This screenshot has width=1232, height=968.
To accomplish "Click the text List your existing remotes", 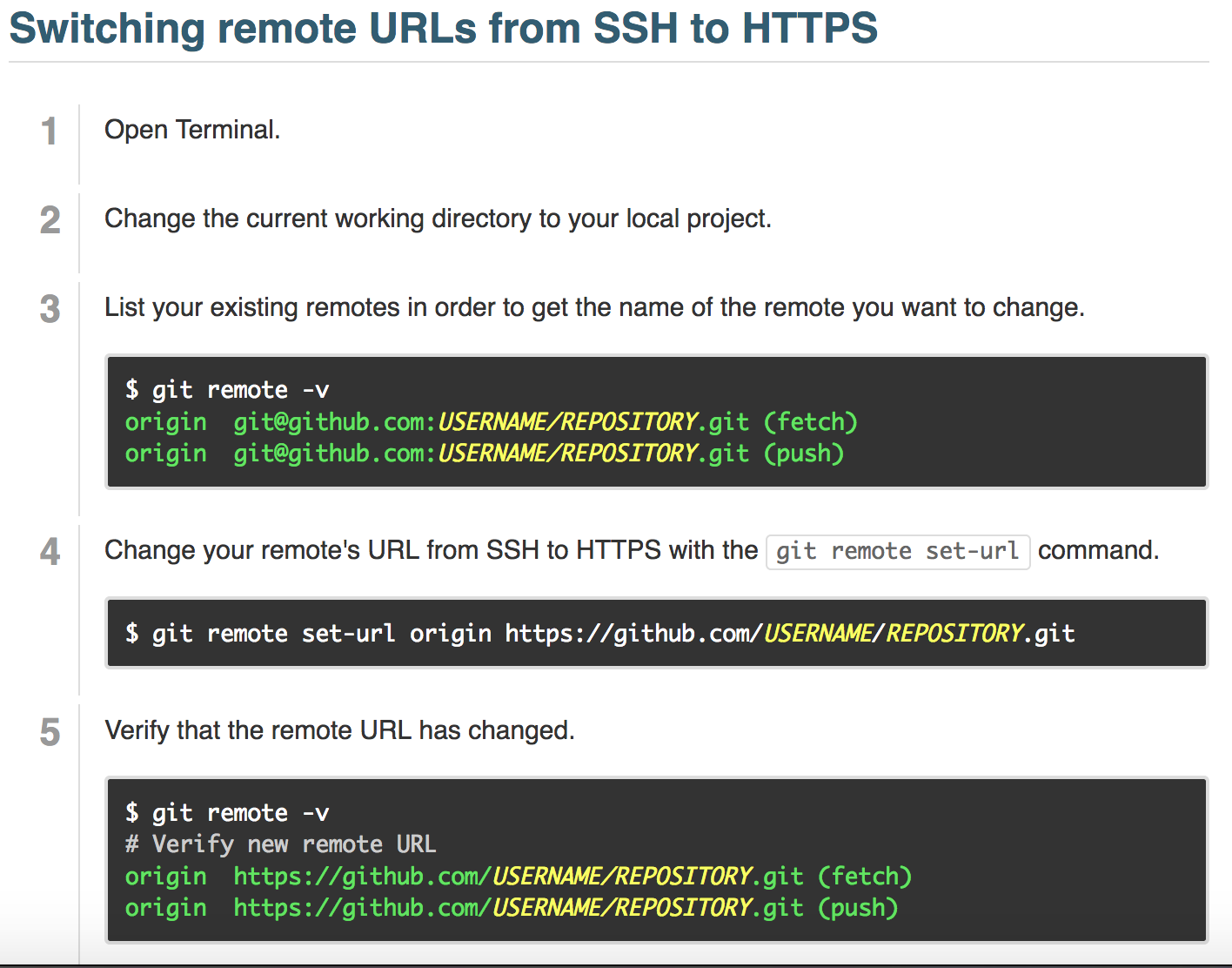I will [x=594, y=307].
